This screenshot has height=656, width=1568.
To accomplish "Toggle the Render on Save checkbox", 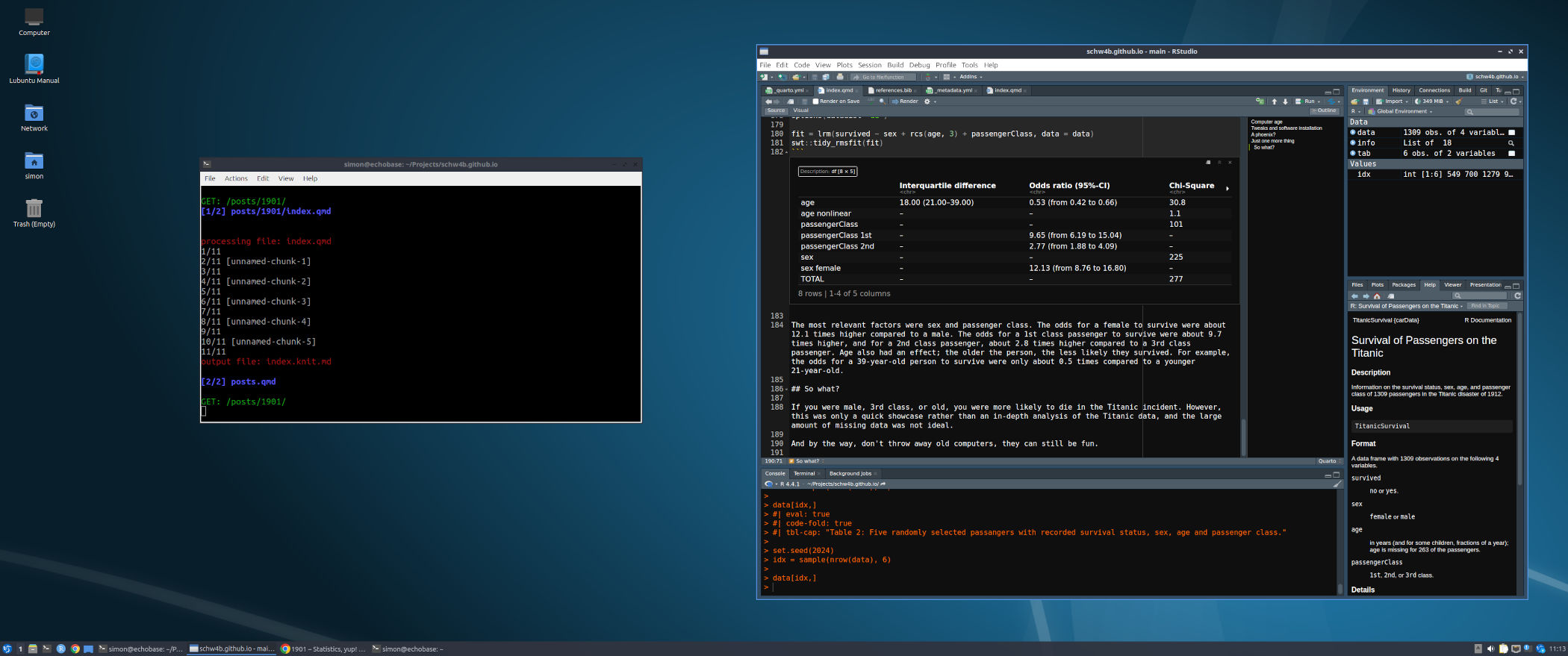I will (x=815, y=101).
